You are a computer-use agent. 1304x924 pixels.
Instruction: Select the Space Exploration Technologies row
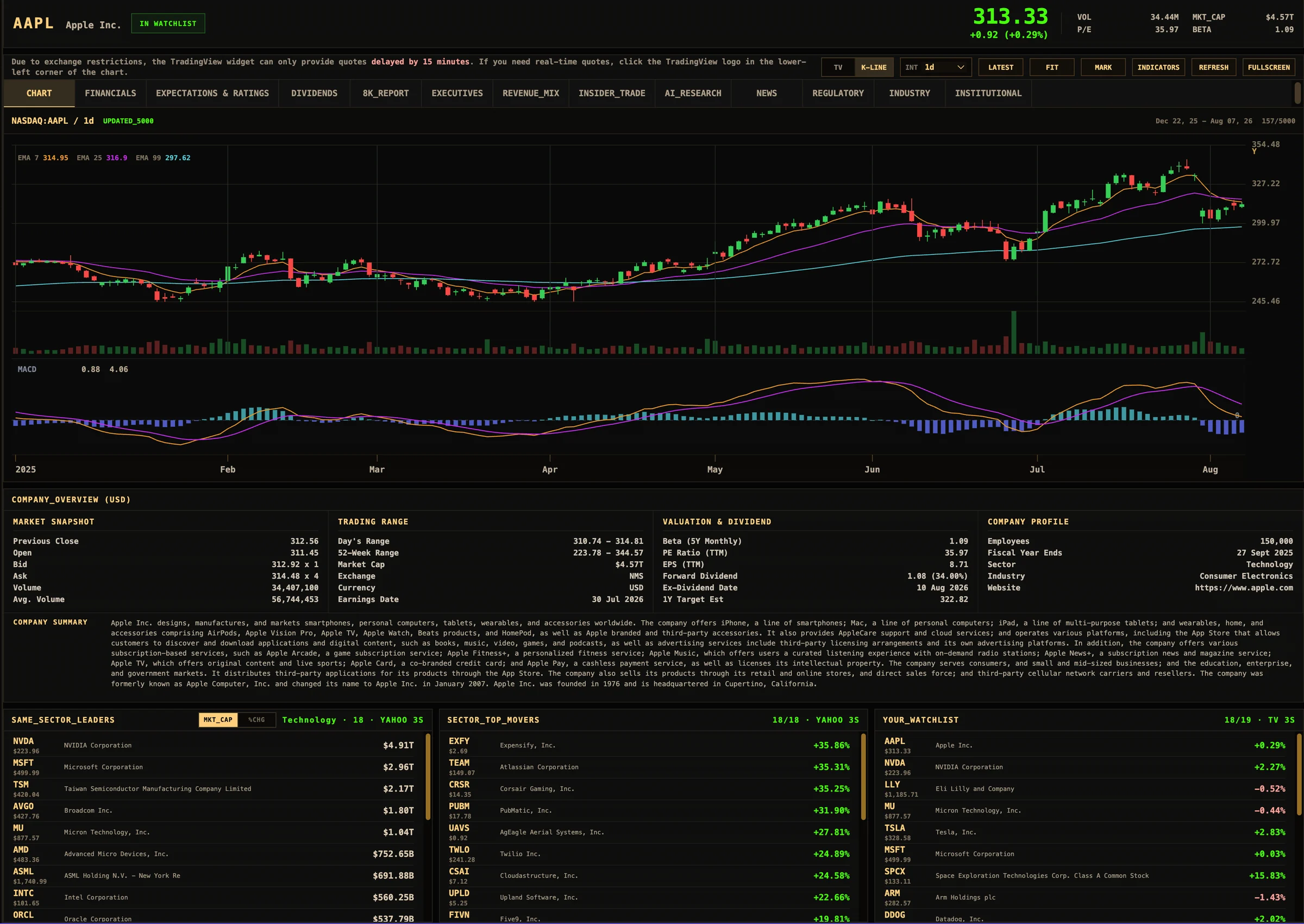pyautogui.click(x=1086, y=876)
